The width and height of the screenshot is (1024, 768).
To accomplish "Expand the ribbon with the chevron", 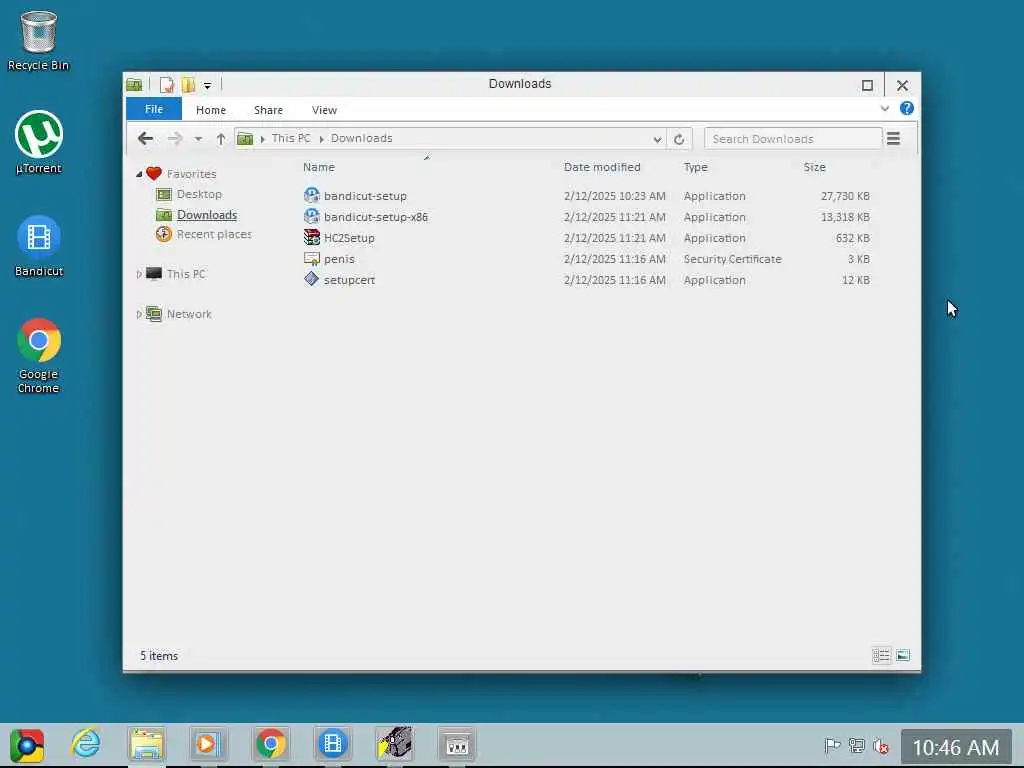I will tap(885, 108).
